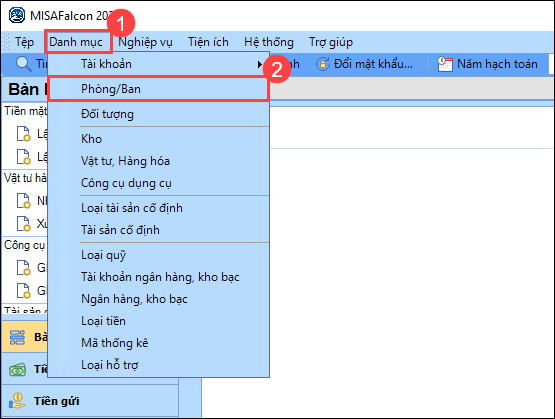Click the MISA Falcon app logo icon
The width and height of the screenshot is (555, 419).
17,16
